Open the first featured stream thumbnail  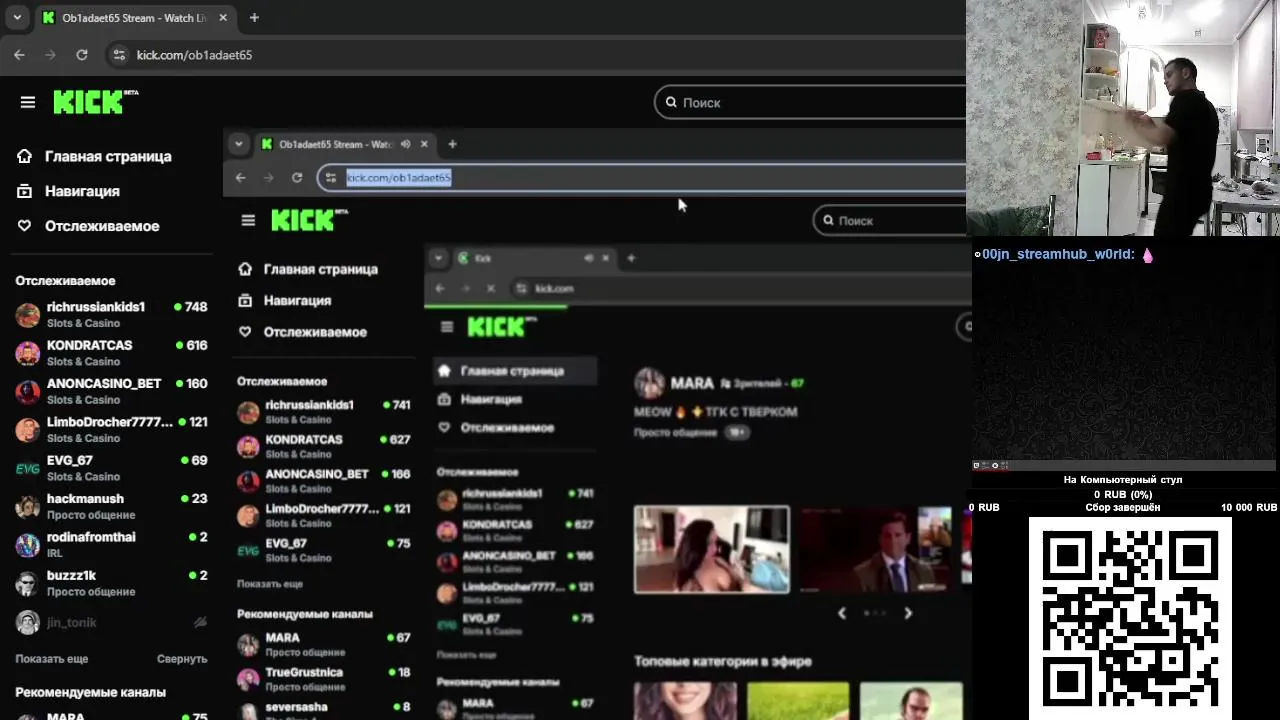(x=712, y=549)
